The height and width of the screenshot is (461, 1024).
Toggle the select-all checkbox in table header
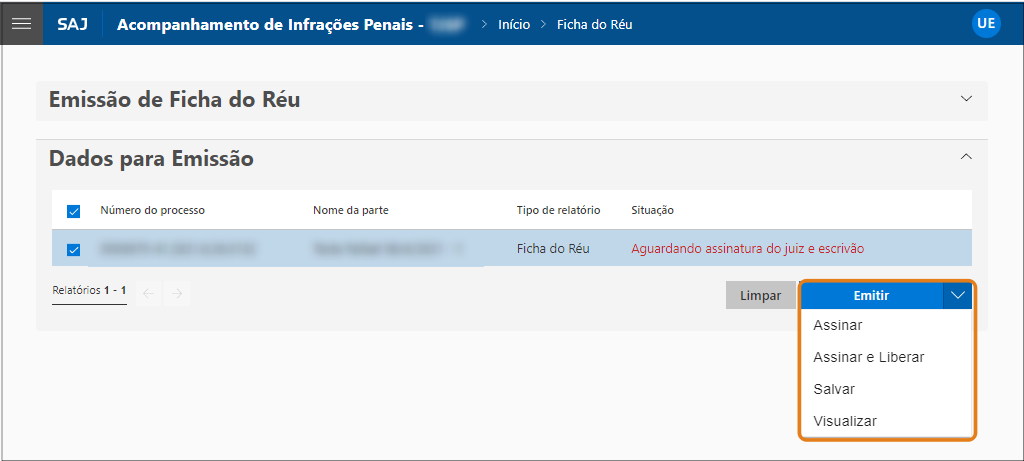[x=73, y=211]
